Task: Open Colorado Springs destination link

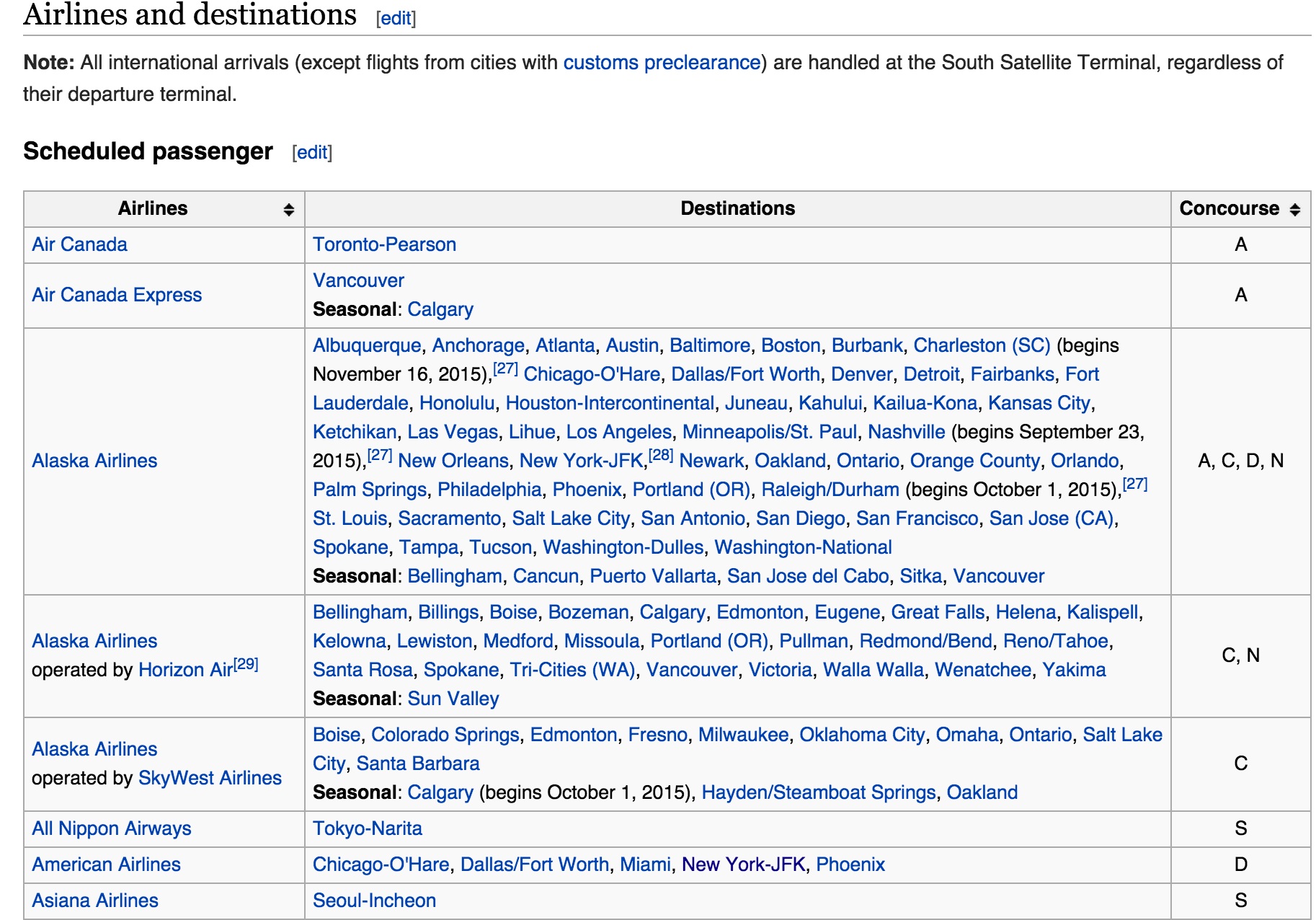Action: (x=445, y=735)
